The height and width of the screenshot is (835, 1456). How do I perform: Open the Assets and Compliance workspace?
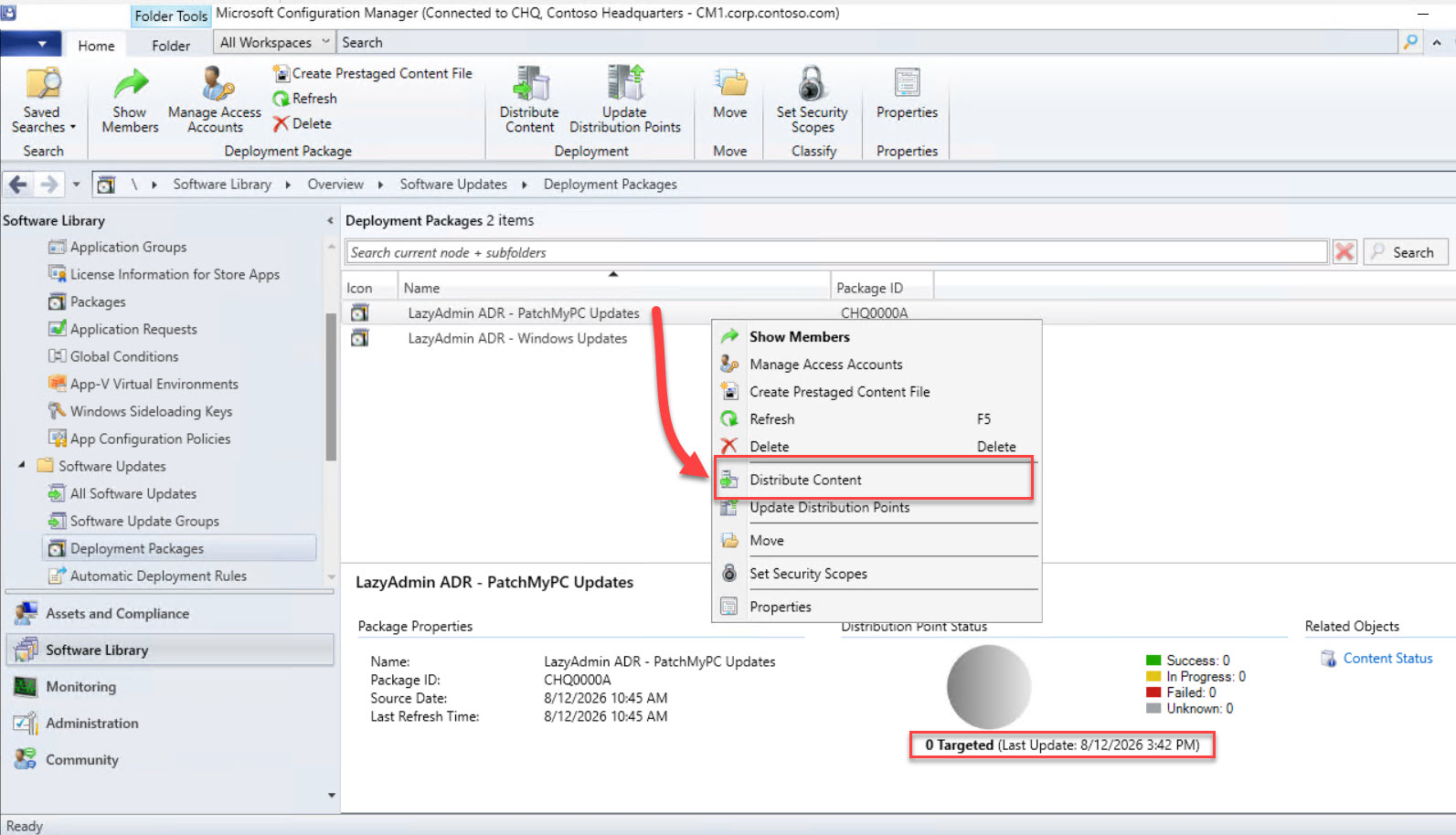click(x=170, y=614)
